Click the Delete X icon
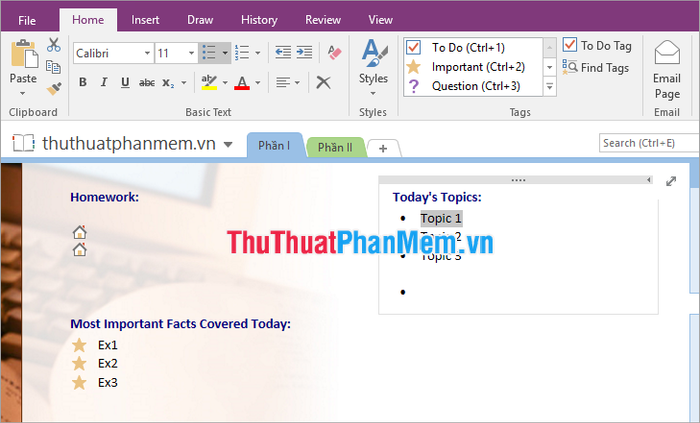 tap(323, 83)
